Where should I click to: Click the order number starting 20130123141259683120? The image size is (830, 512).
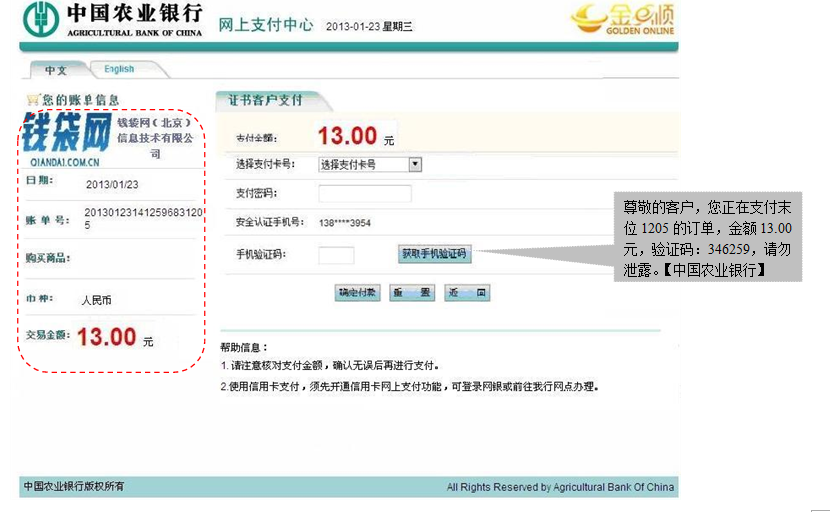click(143, 219)
